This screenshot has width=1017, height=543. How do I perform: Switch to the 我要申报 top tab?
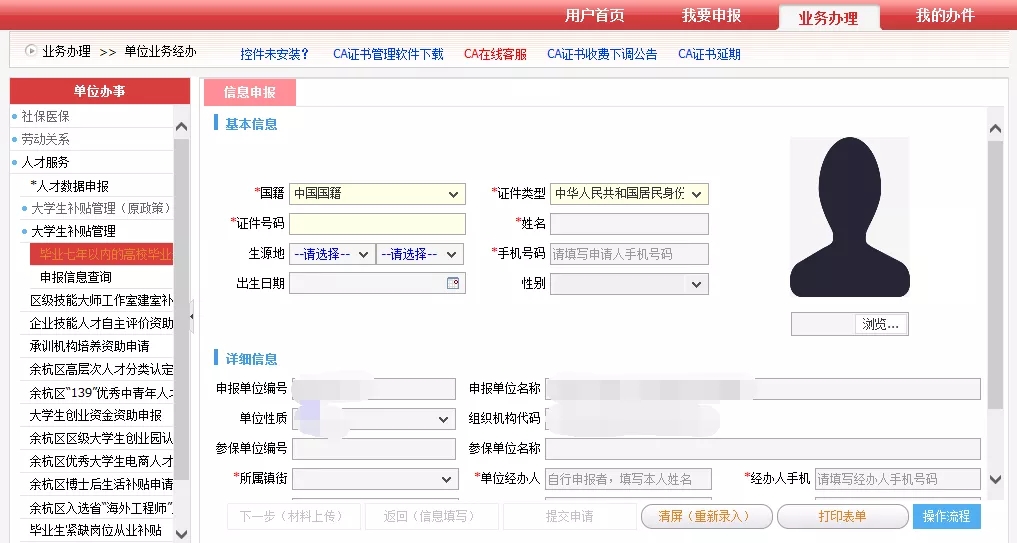point(712,16)
